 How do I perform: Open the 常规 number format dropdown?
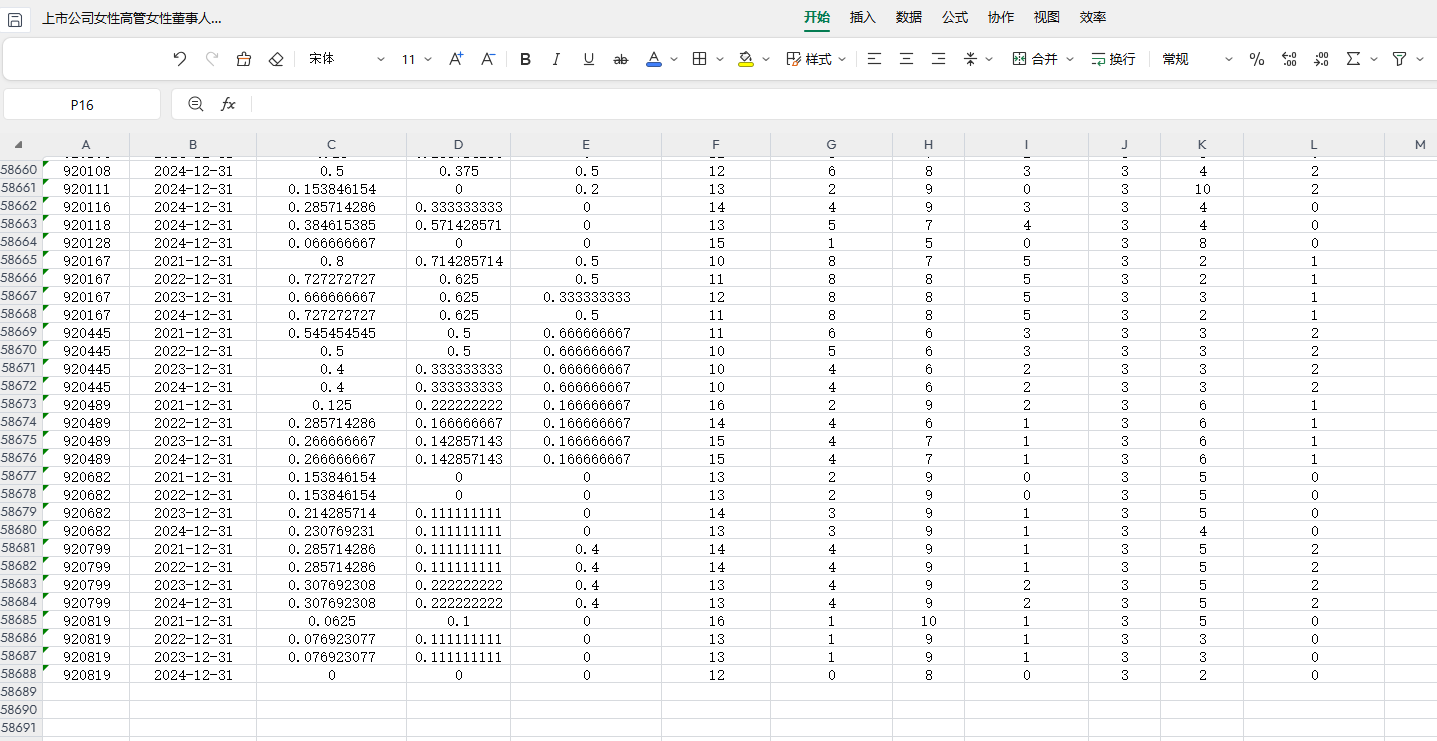(1197, 60)
